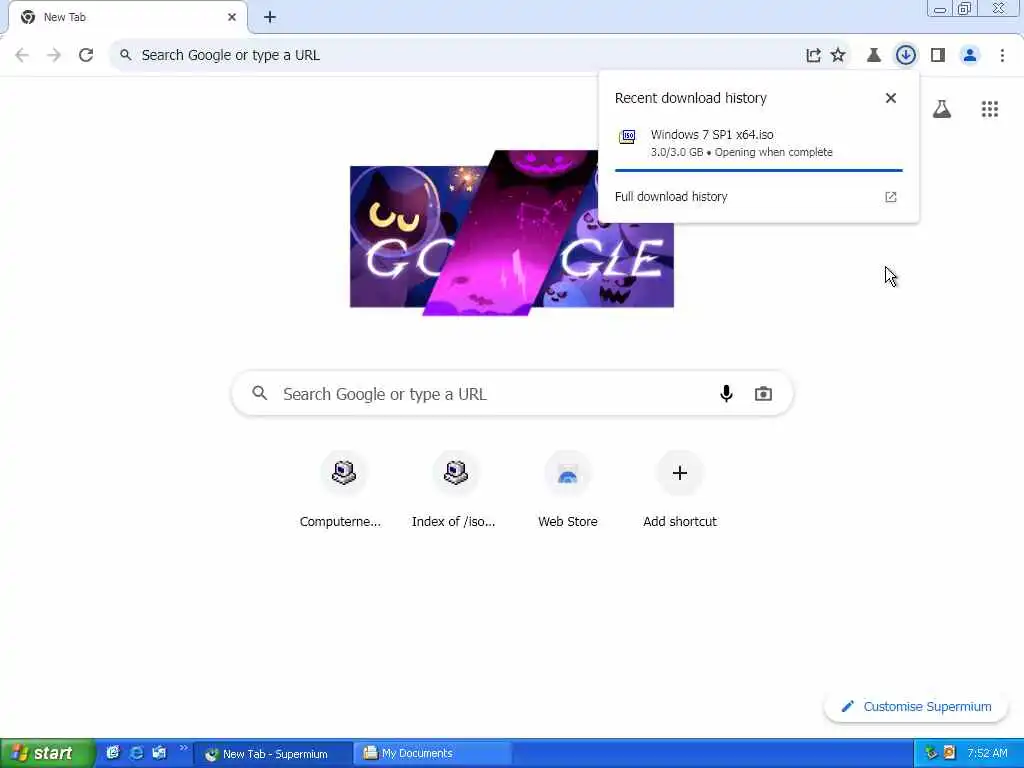Click the green tray icon by the divider

tap(931, 754)
